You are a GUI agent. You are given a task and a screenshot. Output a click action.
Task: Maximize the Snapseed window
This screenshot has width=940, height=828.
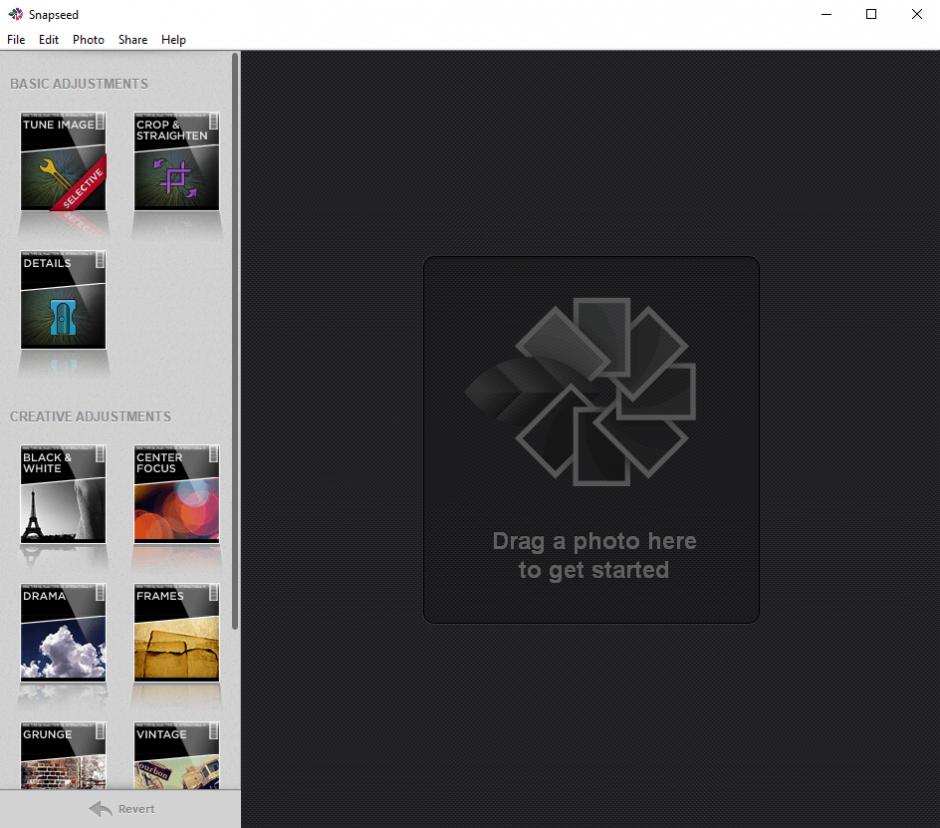(x=871, y=14)
